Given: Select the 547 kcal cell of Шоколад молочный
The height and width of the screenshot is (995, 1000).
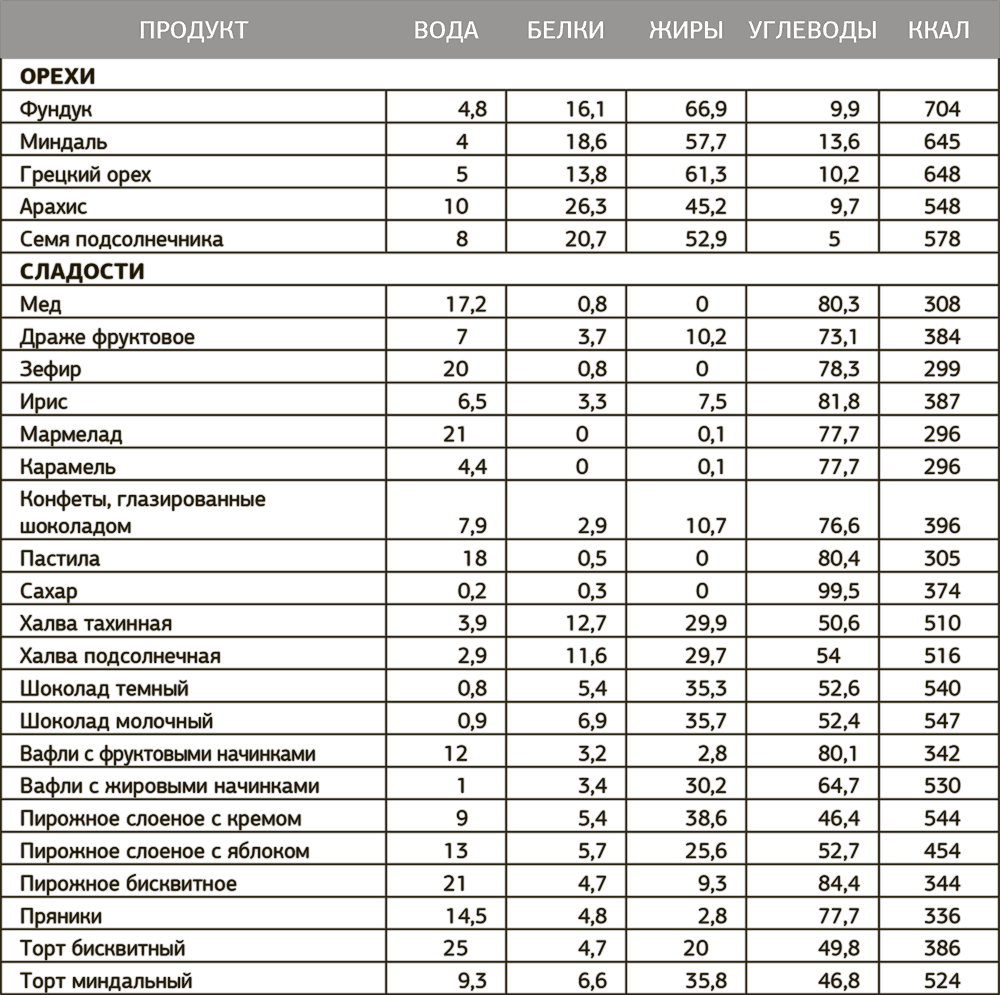Looking at the screenshot, I should point(942,721).
